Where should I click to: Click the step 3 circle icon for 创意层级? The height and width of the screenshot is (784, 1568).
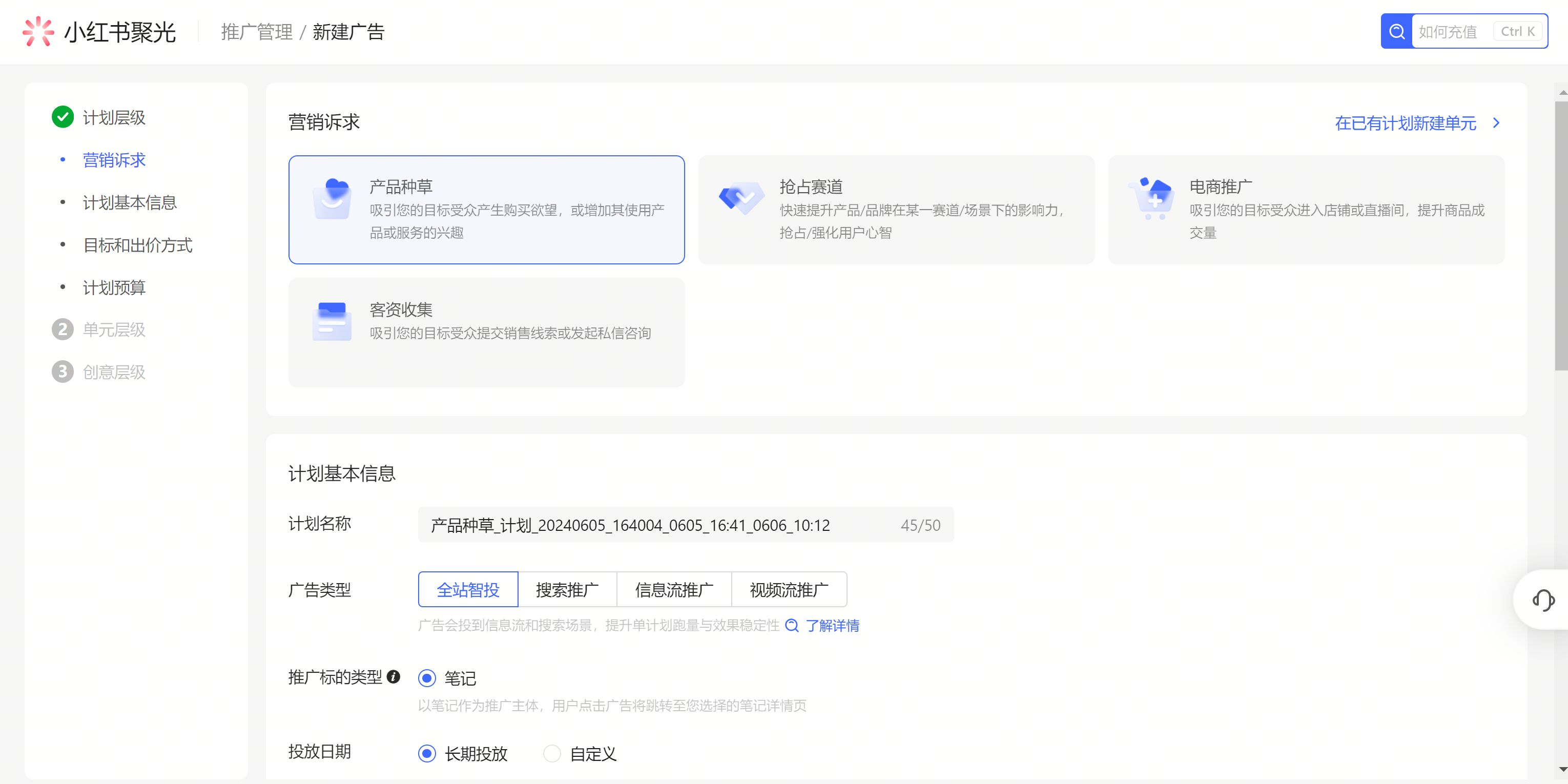63,372
